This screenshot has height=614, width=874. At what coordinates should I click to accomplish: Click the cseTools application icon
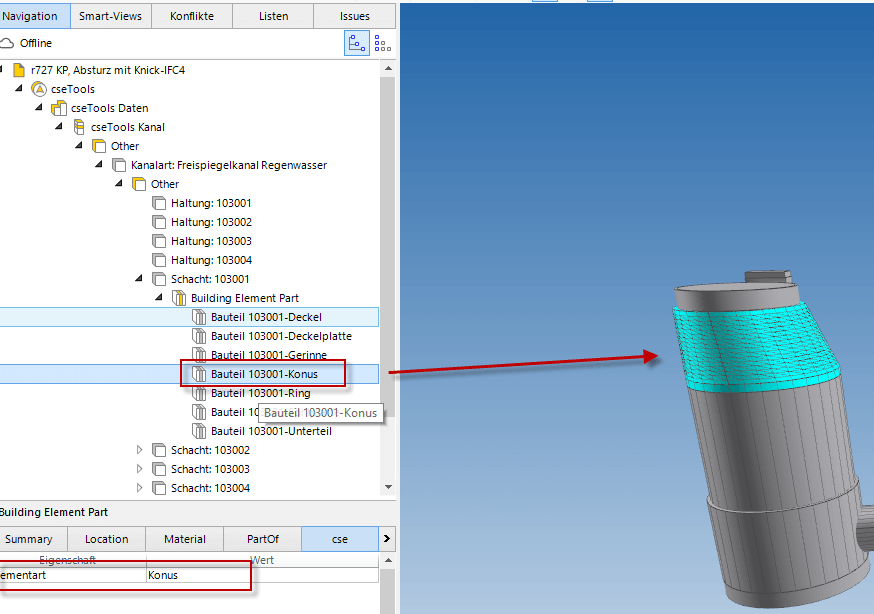39,89
